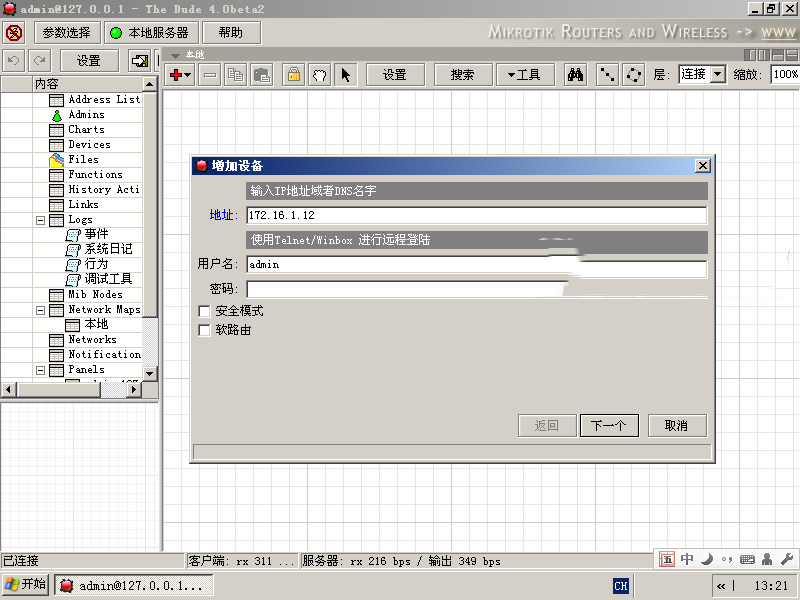Click The Dude taskbar entry

(134, 585)
